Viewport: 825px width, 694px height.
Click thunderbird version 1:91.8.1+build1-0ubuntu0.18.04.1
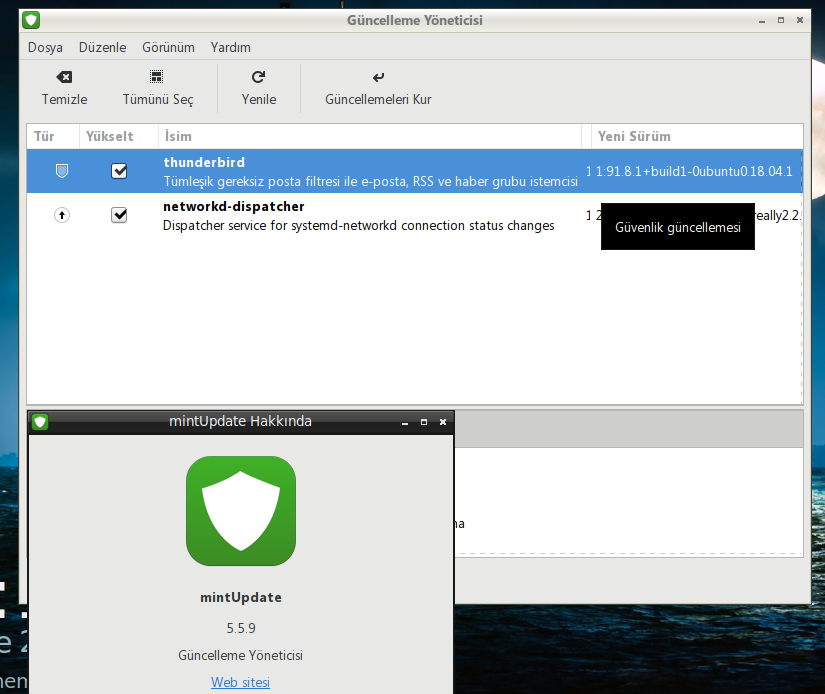coord(694,172)
